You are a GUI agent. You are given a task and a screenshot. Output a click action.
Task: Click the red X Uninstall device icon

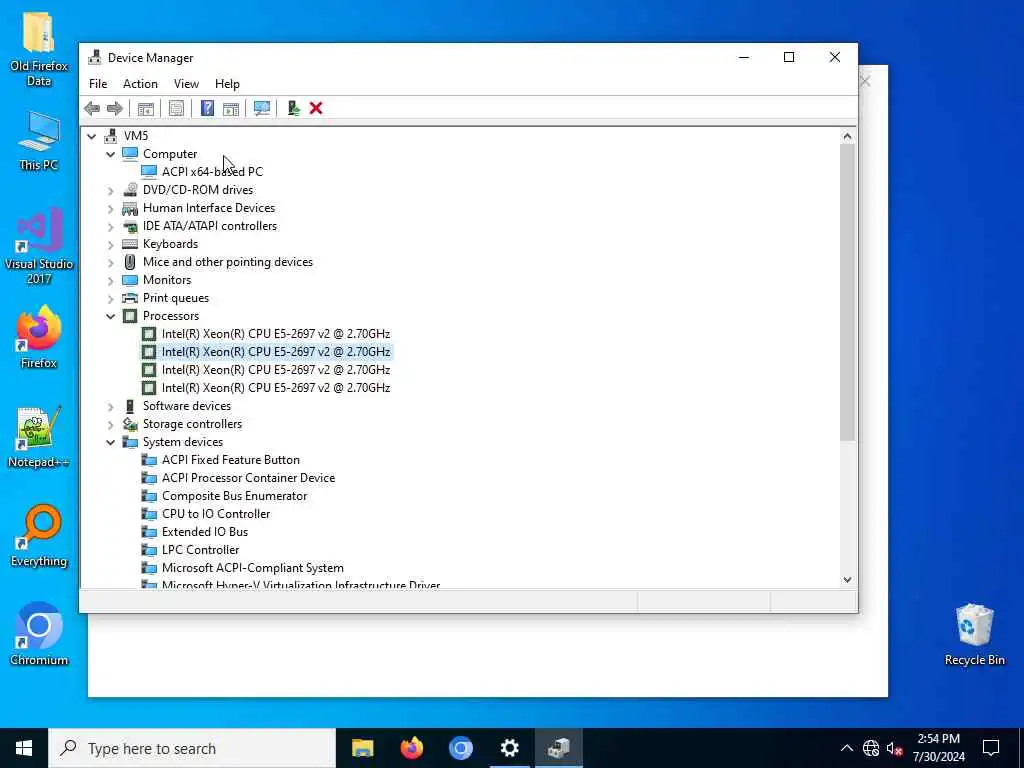tap(316, 108)
